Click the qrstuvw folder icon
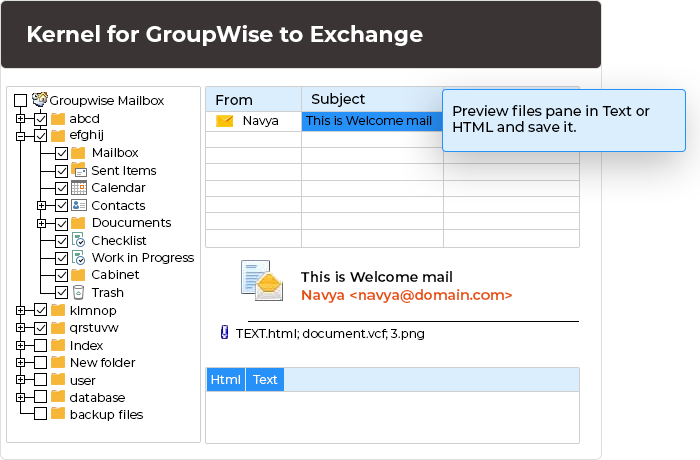 (x=58, y=328)
